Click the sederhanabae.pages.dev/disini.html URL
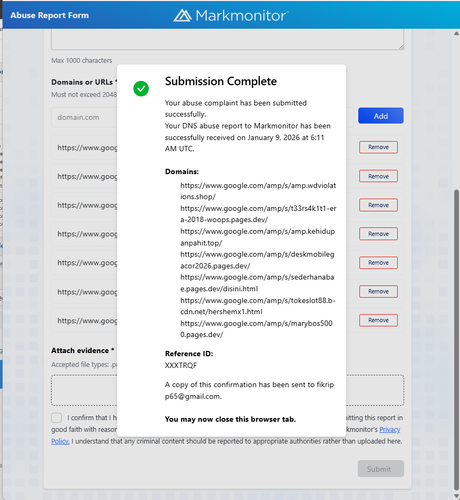460x500 pixels. (x=257, y=283)
